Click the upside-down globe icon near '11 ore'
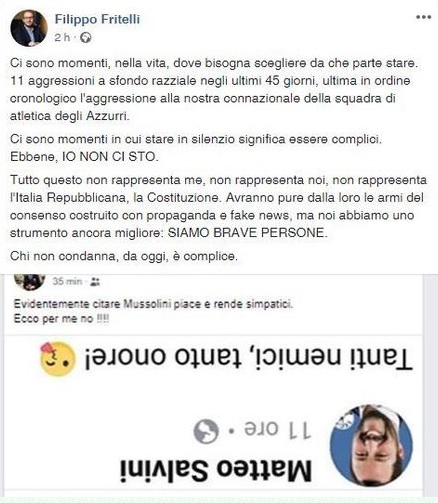Viewport: 438px width, 503px height. [206, 431]
